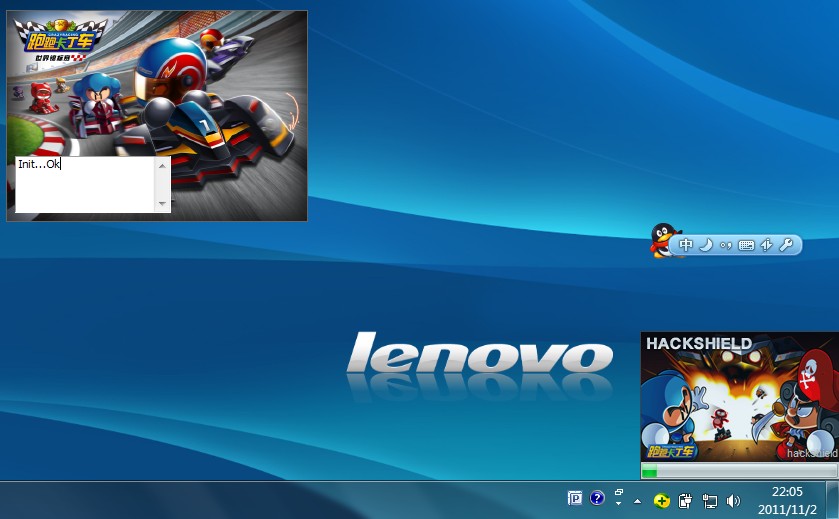Screen dimensions: 839x519
Task: Open the soft keyboard from IME bar
Action: [746, 246]
